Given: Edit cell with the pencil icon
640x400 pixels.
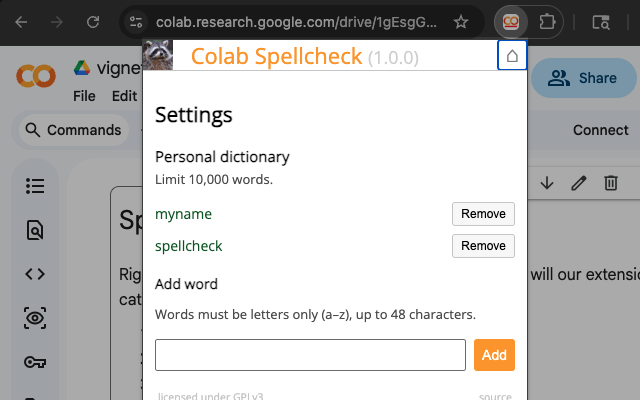Looking at the screenshot, I should click(x=578, y=183).
